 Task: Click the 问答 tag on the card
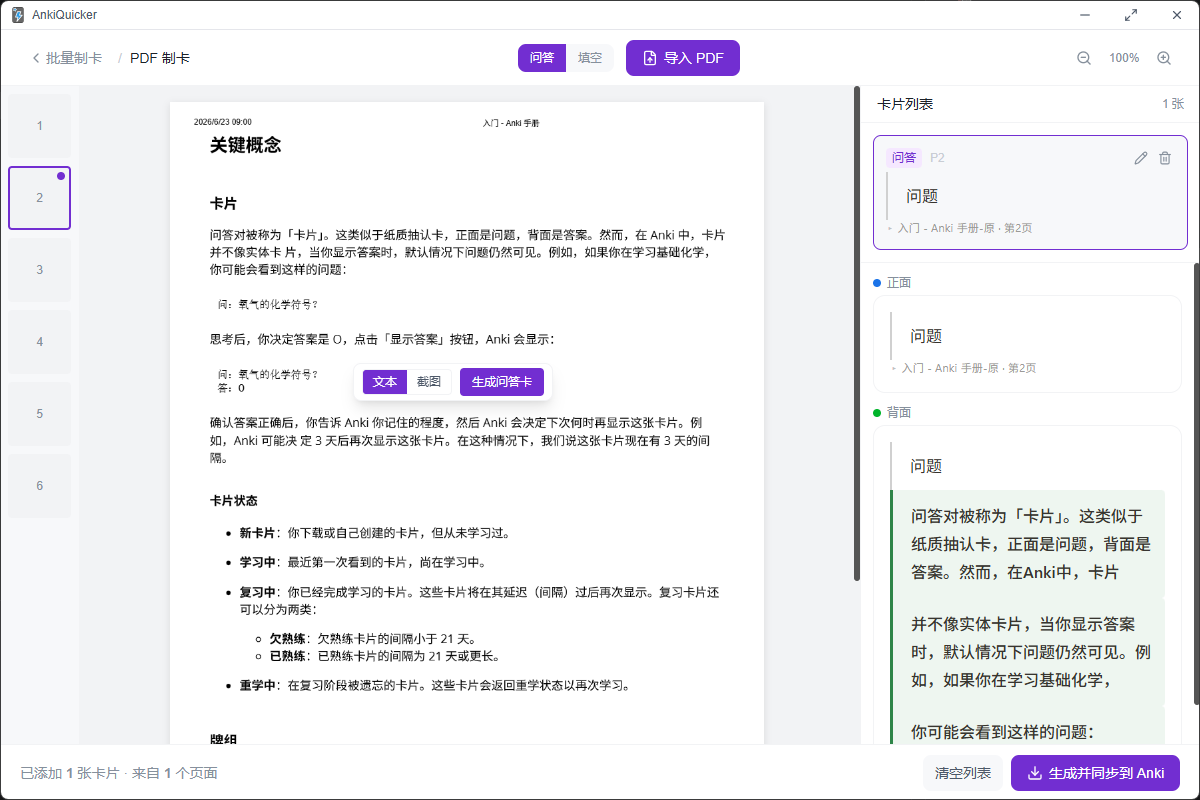(904, 158)
